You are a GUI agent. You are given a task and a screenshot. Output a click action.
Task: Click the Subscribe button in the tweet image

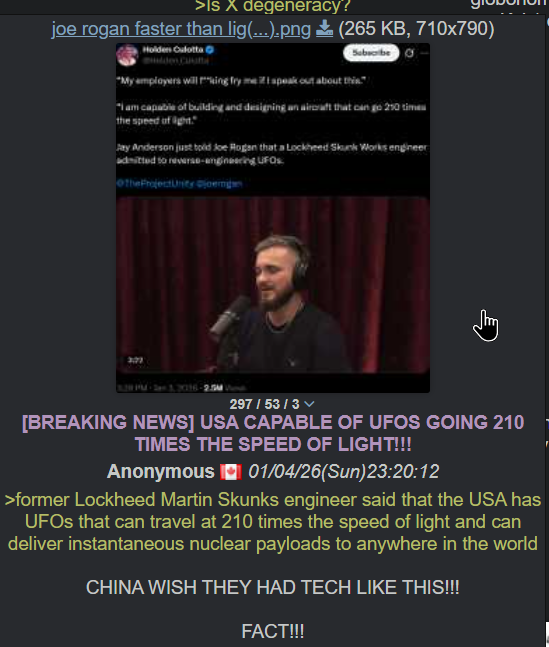(x=371, y=53)
